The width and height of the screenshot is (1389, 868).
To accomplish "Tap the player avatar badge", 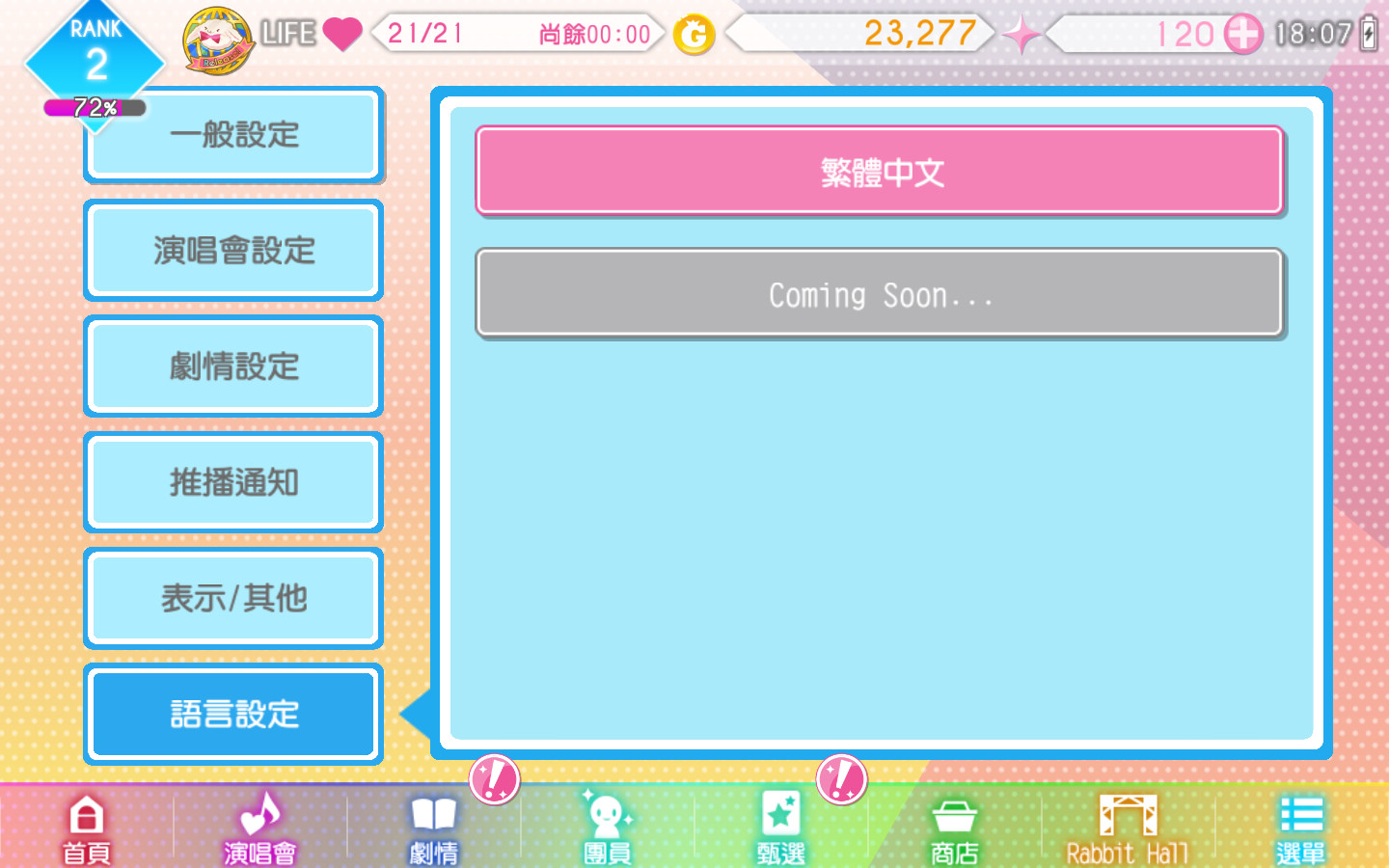I will pyautogui.click(x=219, y=40).
